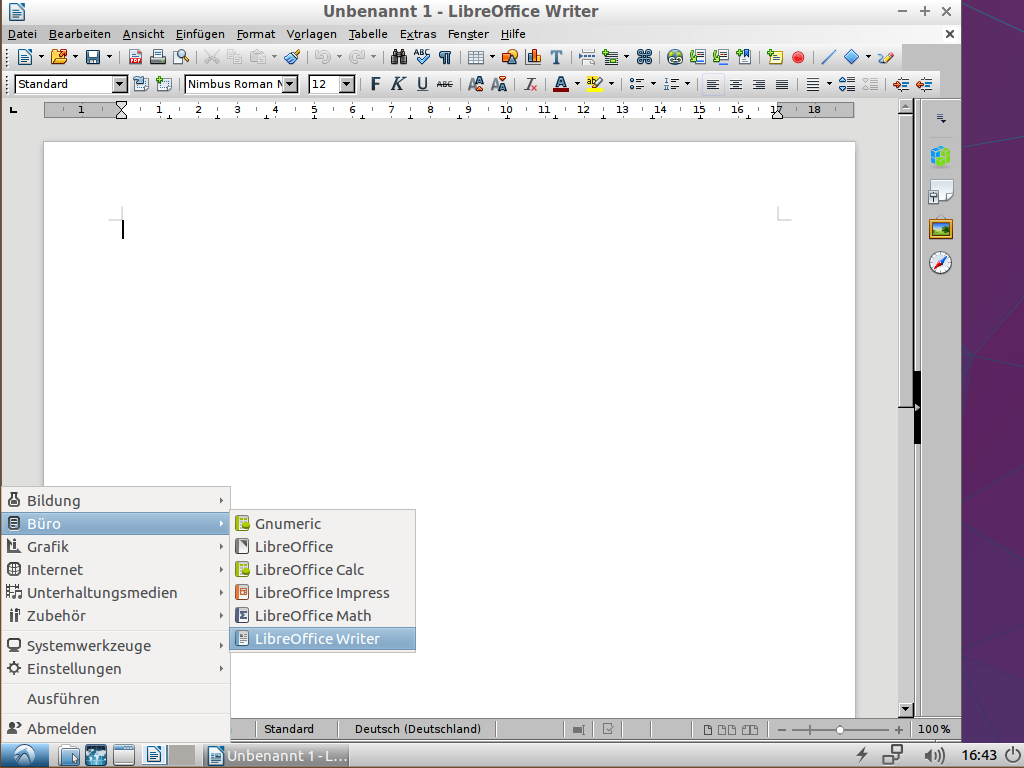Decrease paragraph indent icon
The width and height of the screenshot is (1024, 768).
[924, 84]
